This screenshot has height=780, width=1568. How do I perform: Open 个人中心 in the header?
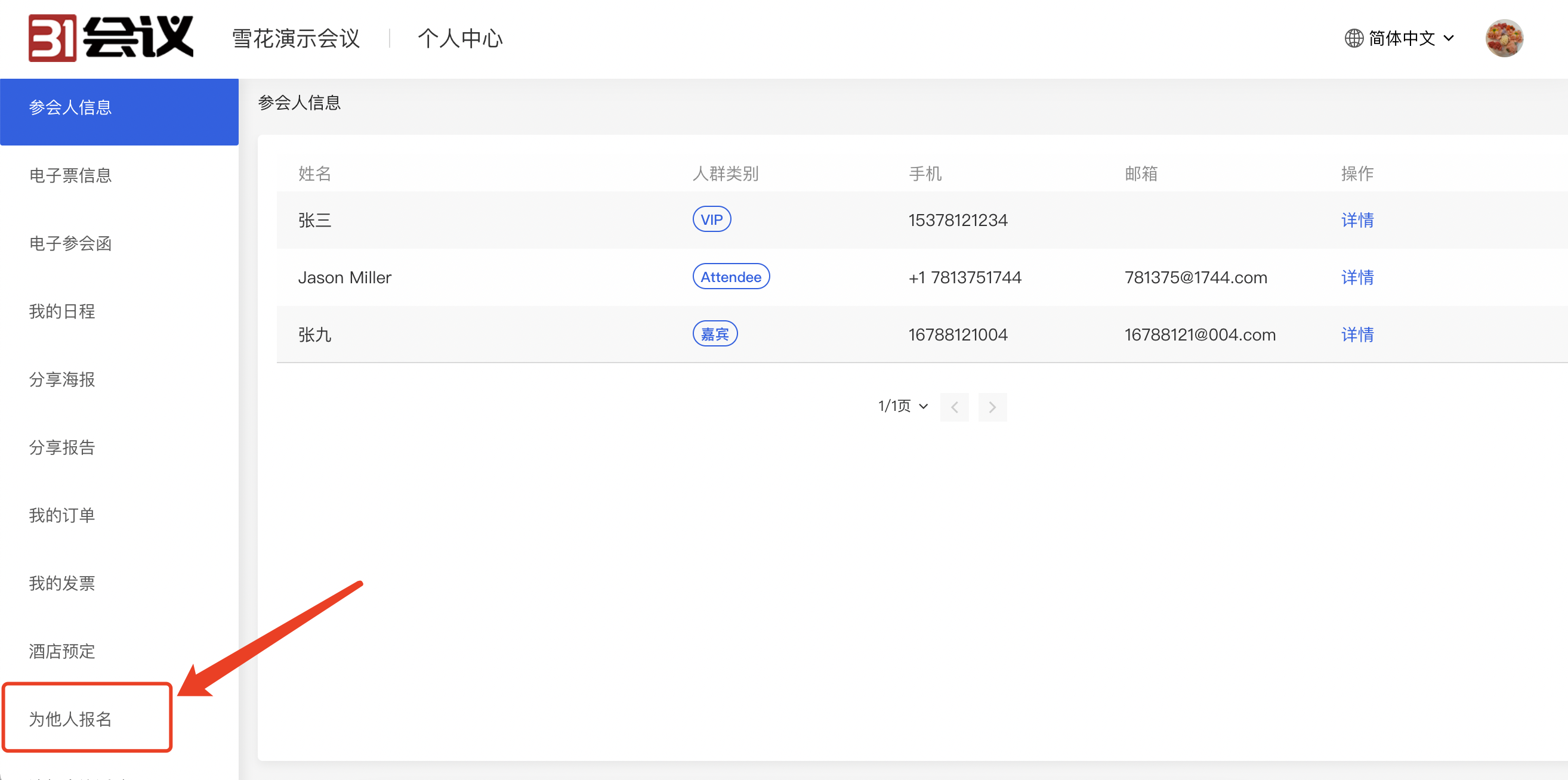point(460,38)
